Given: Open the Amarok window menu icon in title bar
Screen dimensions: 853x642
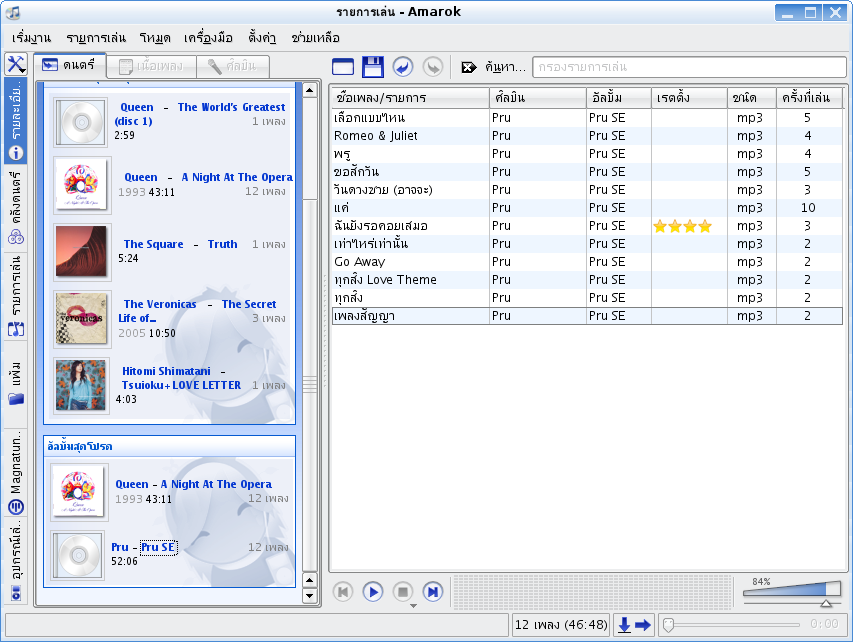Looking at the screenshot, I should (13, 12).
